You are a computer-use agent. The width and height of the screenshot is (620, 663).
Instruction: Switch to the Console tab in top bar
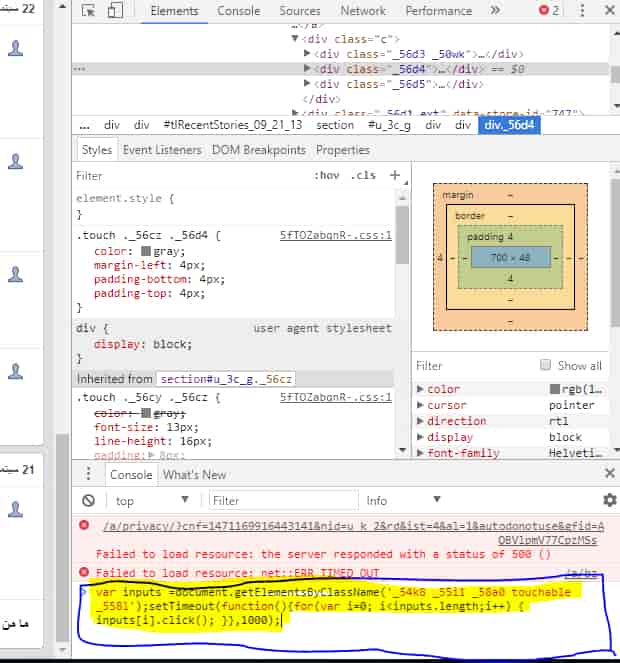(x=239, y=11)
